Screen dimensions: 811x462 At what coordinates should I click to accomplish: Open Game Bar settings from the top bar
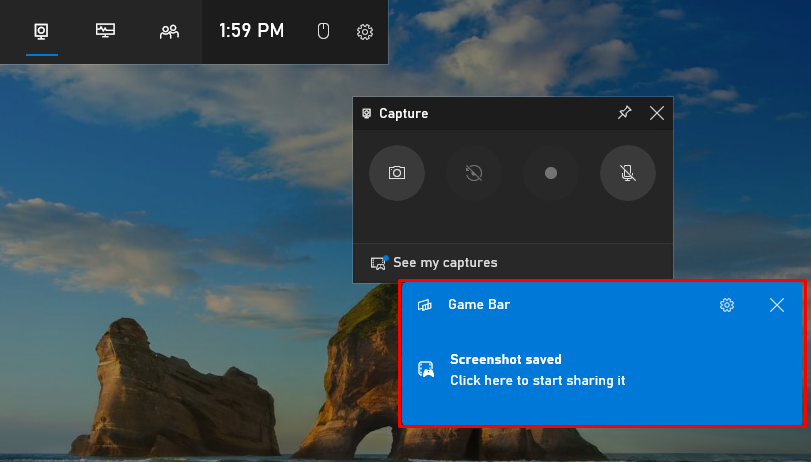tap(365, 32)
